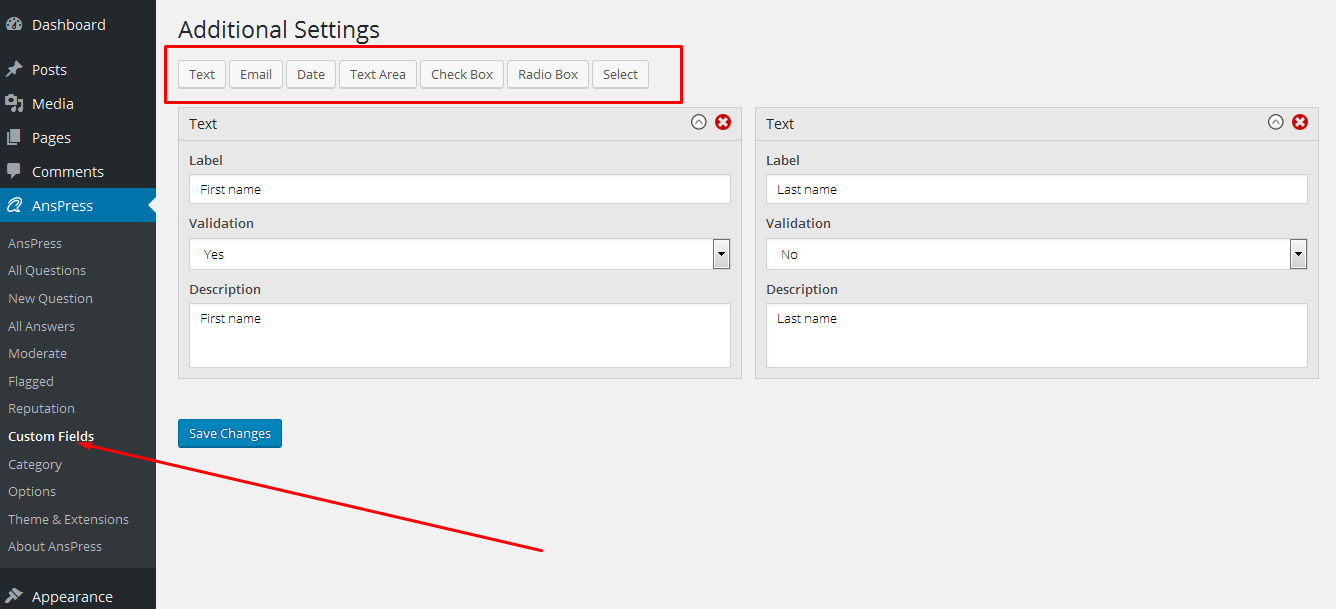This screenshot has height=609, width=1336.
Task: Add a Check Box field
Action: pos(462,74)
